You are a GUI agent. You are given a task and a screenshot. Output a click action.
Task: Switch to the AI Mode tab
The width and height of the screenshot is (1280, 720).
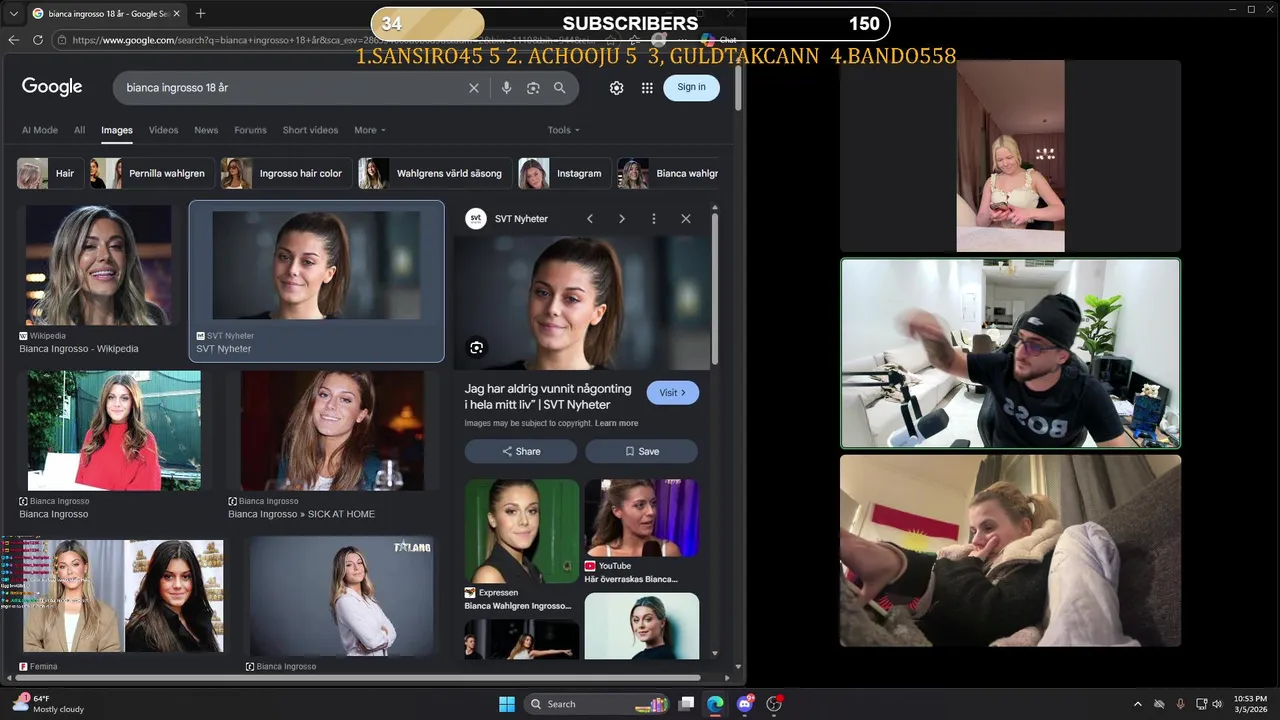click(x=40, y=130)
